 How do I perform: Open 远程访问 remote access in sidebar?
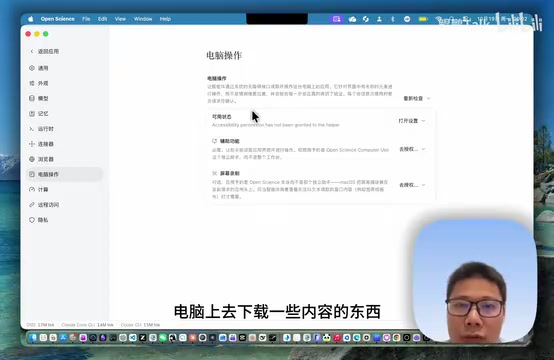[44, 205]
